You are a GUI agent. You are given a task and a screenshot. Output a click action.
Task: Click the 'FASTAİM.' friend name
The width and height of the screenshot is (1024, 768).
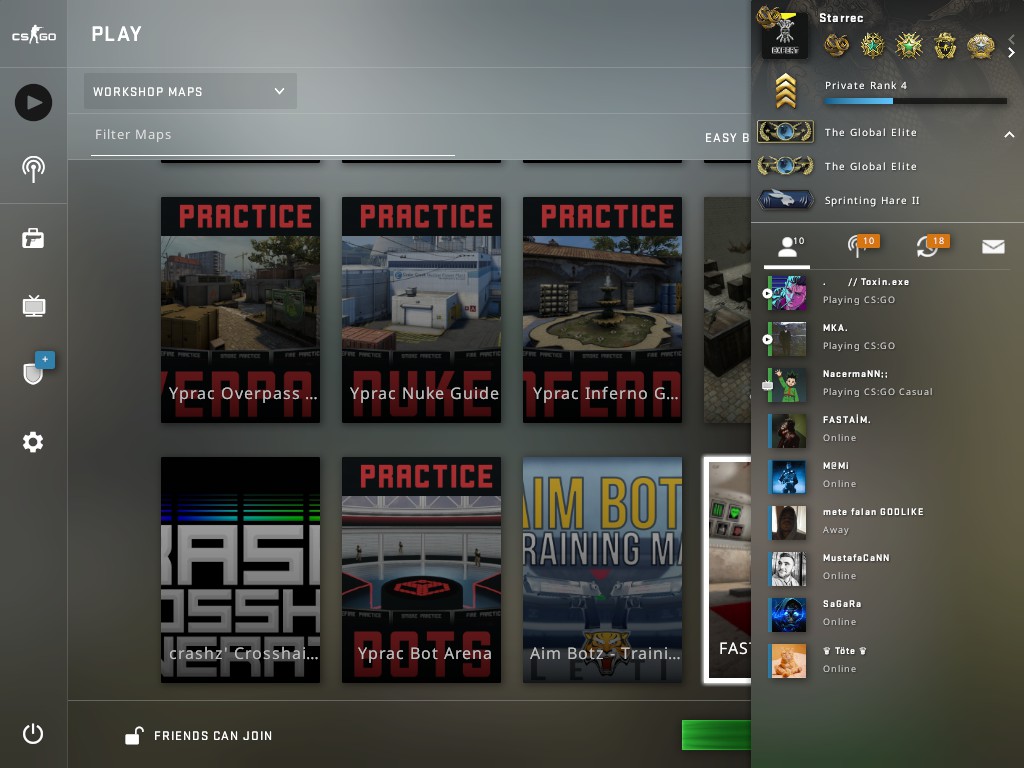tap(846, 420)
